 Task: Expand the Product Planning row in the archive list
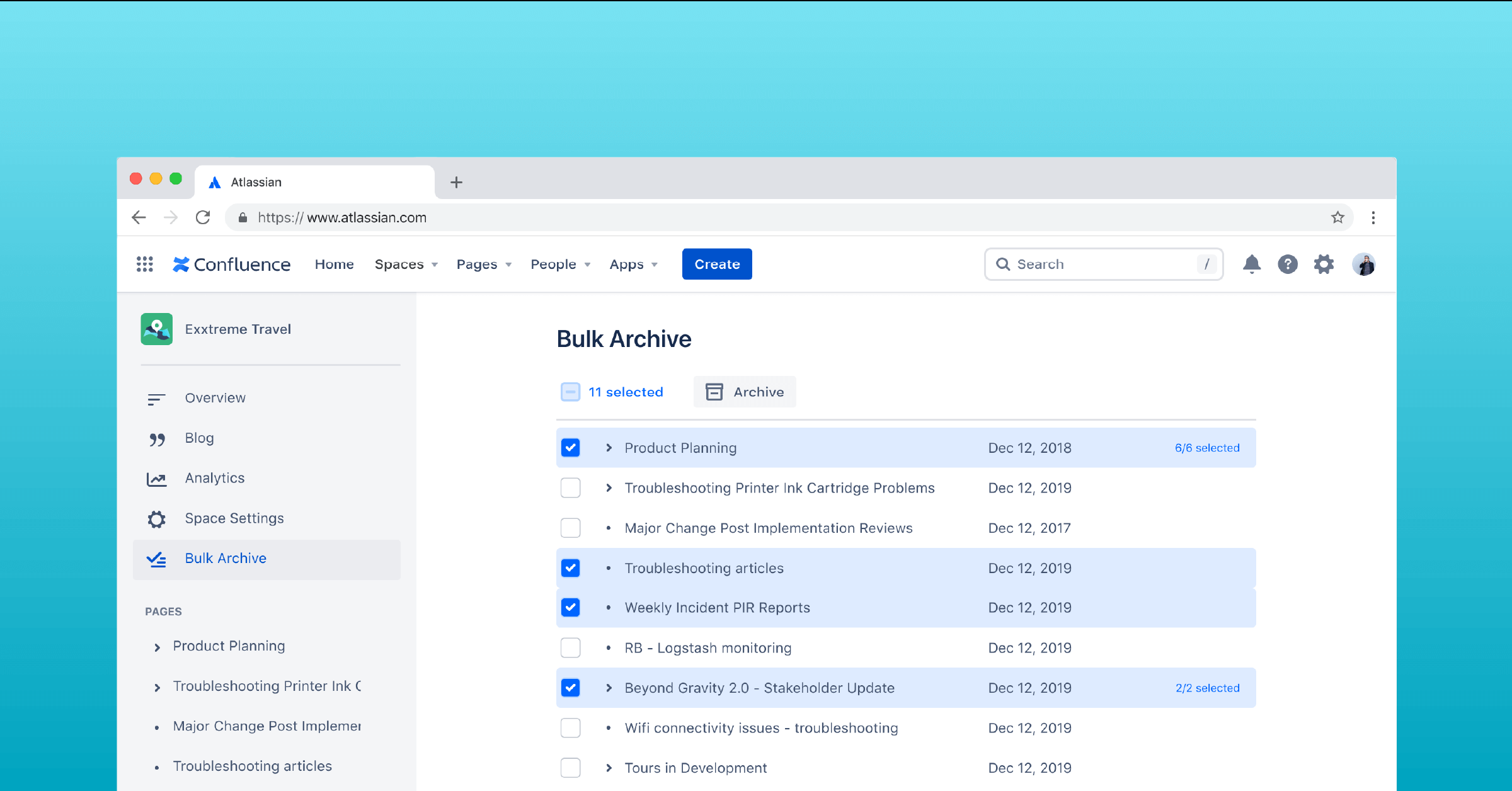609,448
